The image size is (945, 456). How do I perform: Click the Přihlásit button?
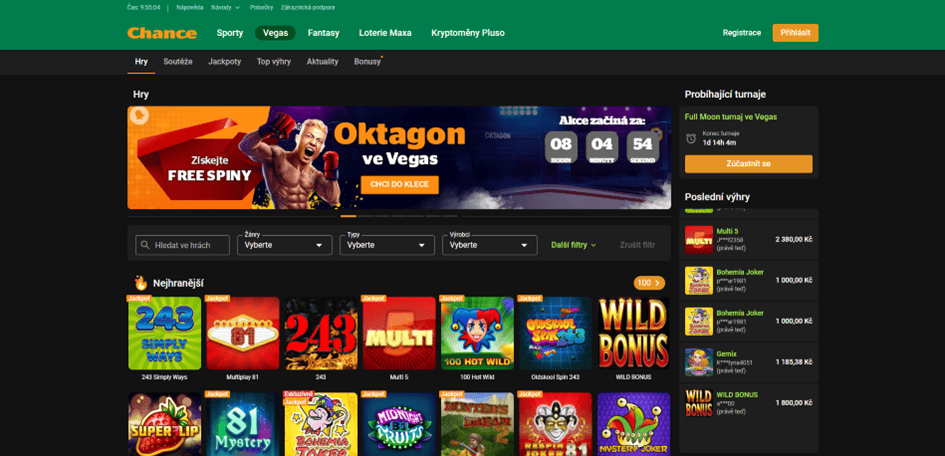(x=795, y=33)
